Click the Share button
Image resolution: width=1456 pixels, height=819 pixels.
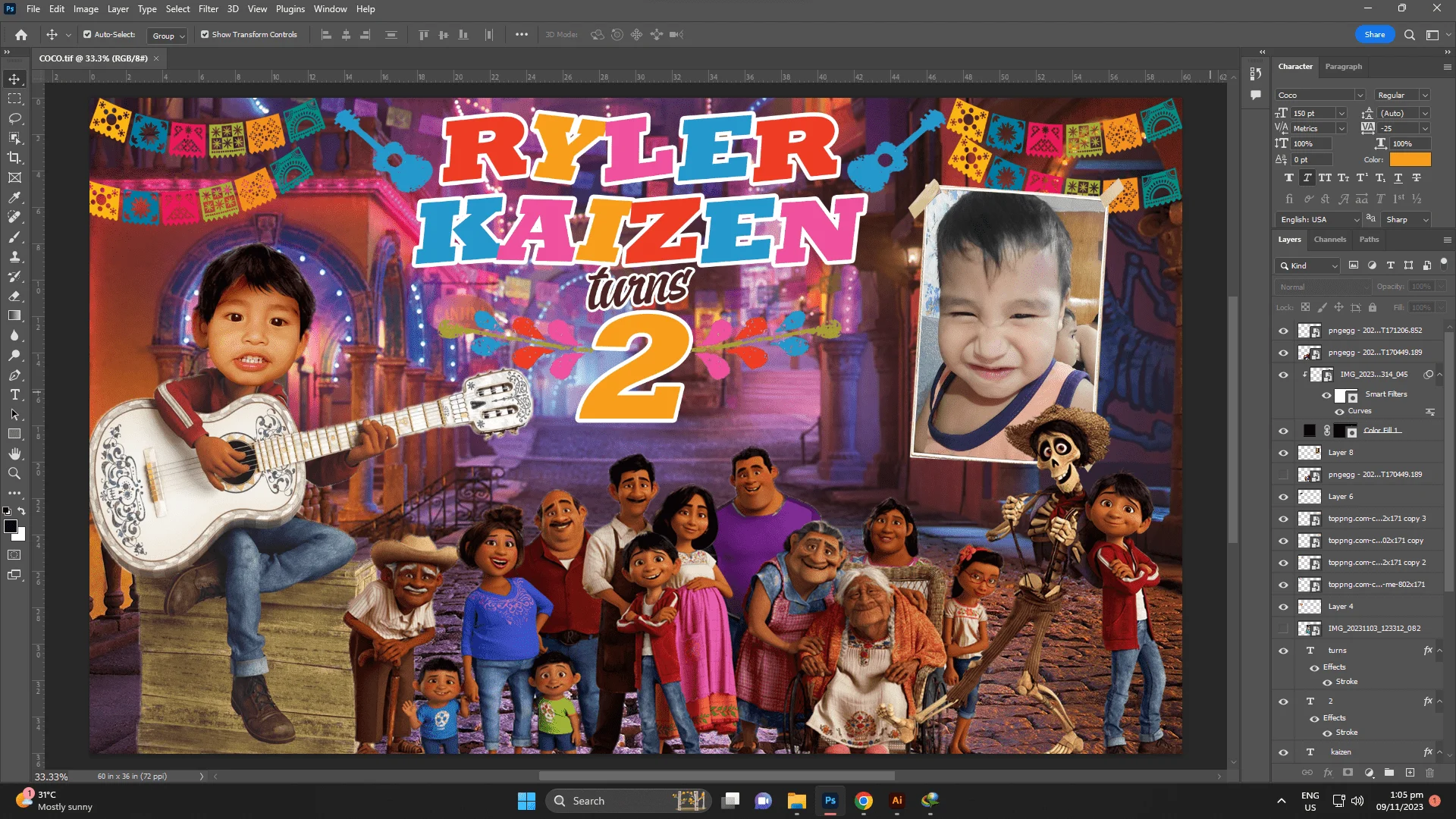pyautogui.click(x=1375, y=35)
